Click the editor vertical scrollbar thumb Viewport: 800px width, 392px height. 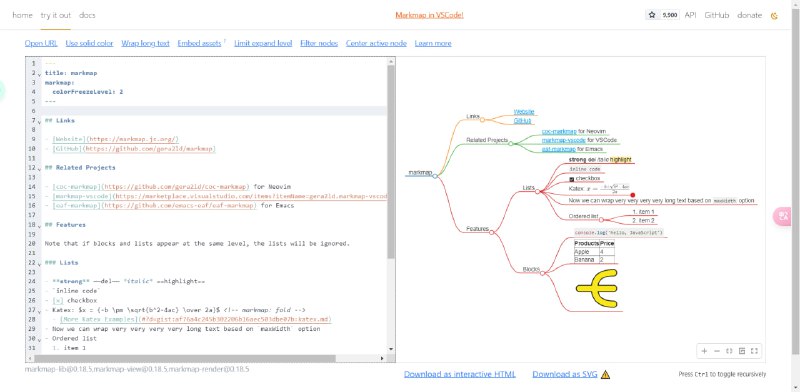tap(391, 161)
